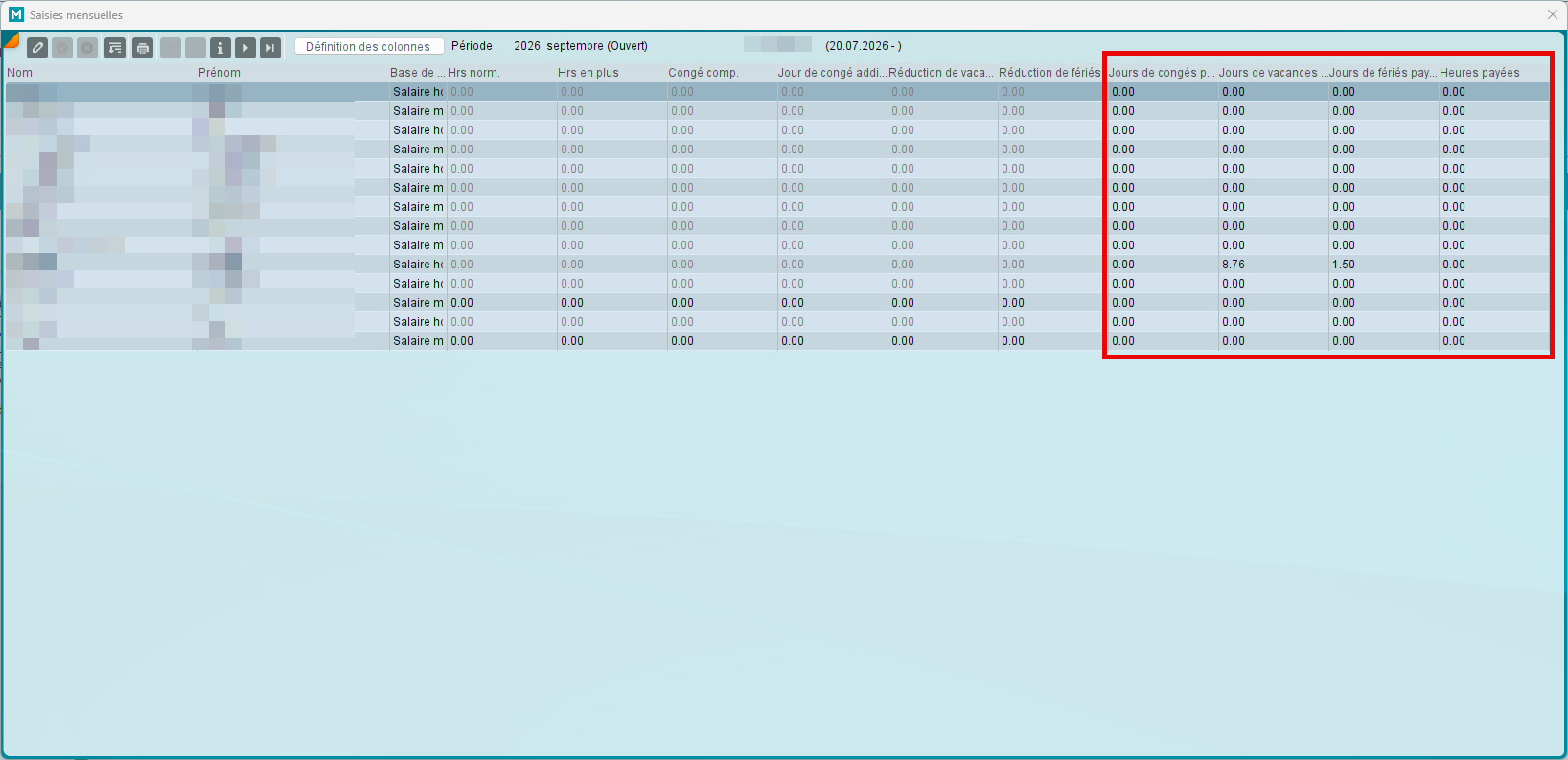The height and width of the screenshot is (760, 1568).
Task: Click the insert row toolbar icon
Action: pyautogui.click(x=115, y=47)
